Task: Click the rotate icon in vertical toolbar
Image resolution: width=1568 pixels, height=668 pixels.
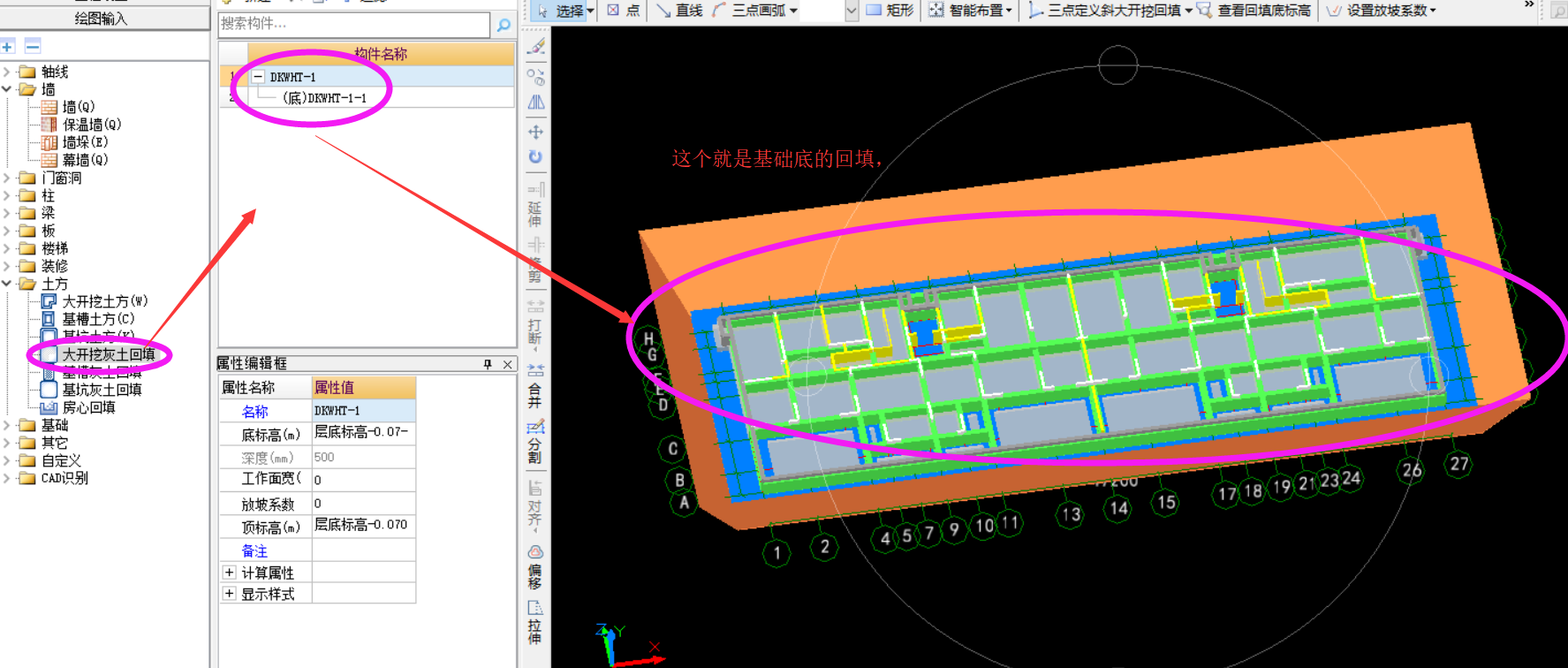Action: pyautogui.click(x=535, y=156)
